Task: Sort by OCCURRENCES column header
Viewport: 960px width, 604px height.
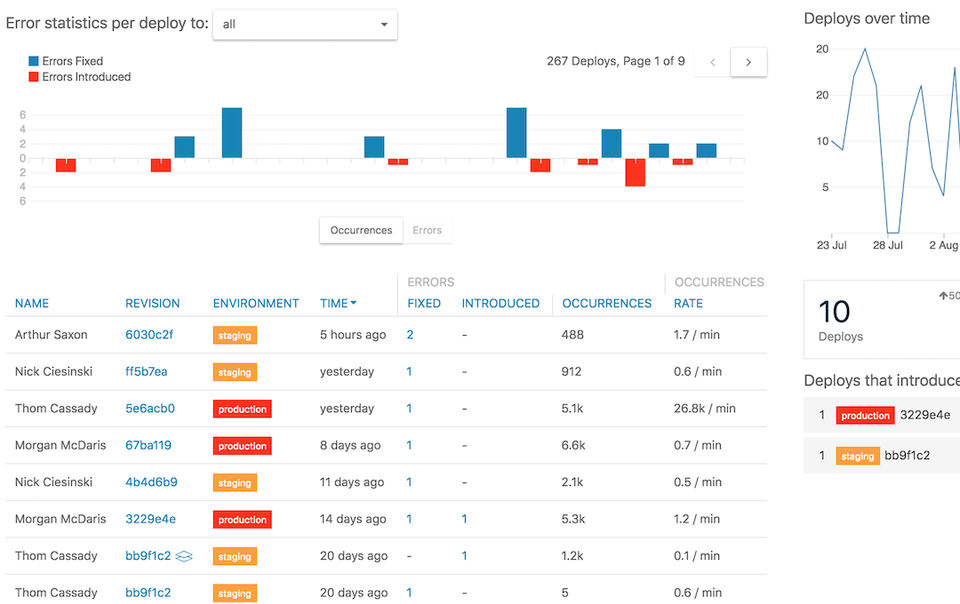Action: (607, 303)
